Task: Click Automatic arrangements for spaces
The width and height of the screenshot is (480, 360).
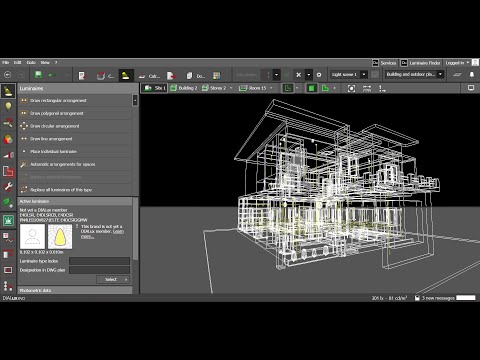Action: pyautogui.click(x=75, y=164)
